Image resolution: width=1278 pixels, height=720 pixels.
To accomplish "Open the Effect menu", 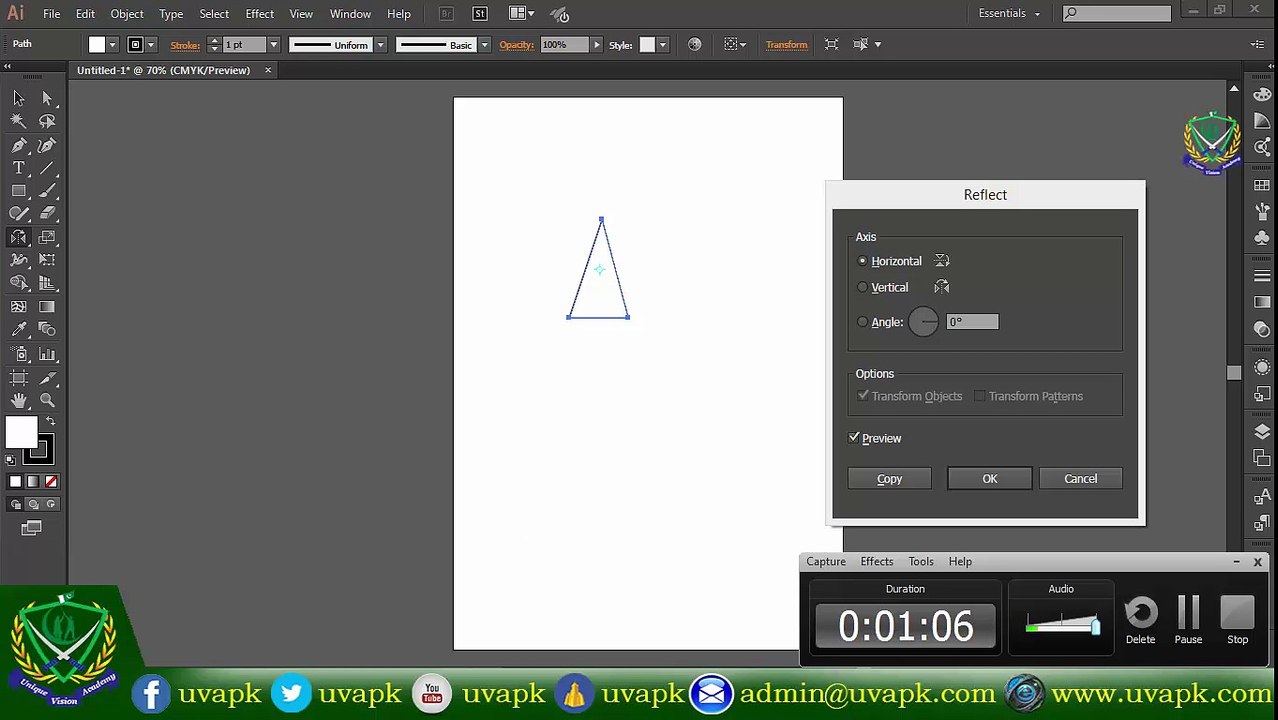I will tap(259, 14).
